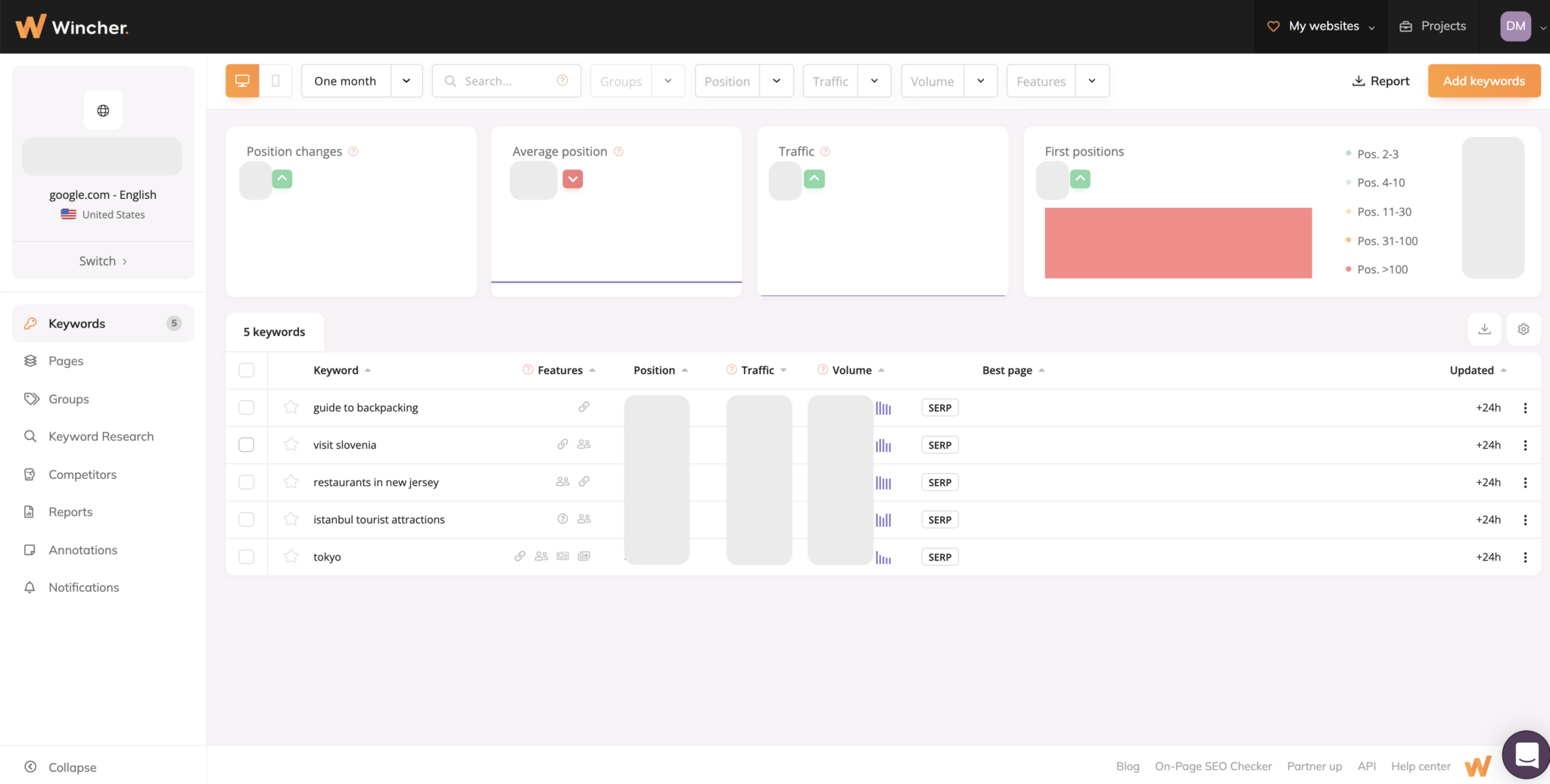
Task: Open the three-dot menu for istanbul tourist attractions
Action: (1526, 519)
